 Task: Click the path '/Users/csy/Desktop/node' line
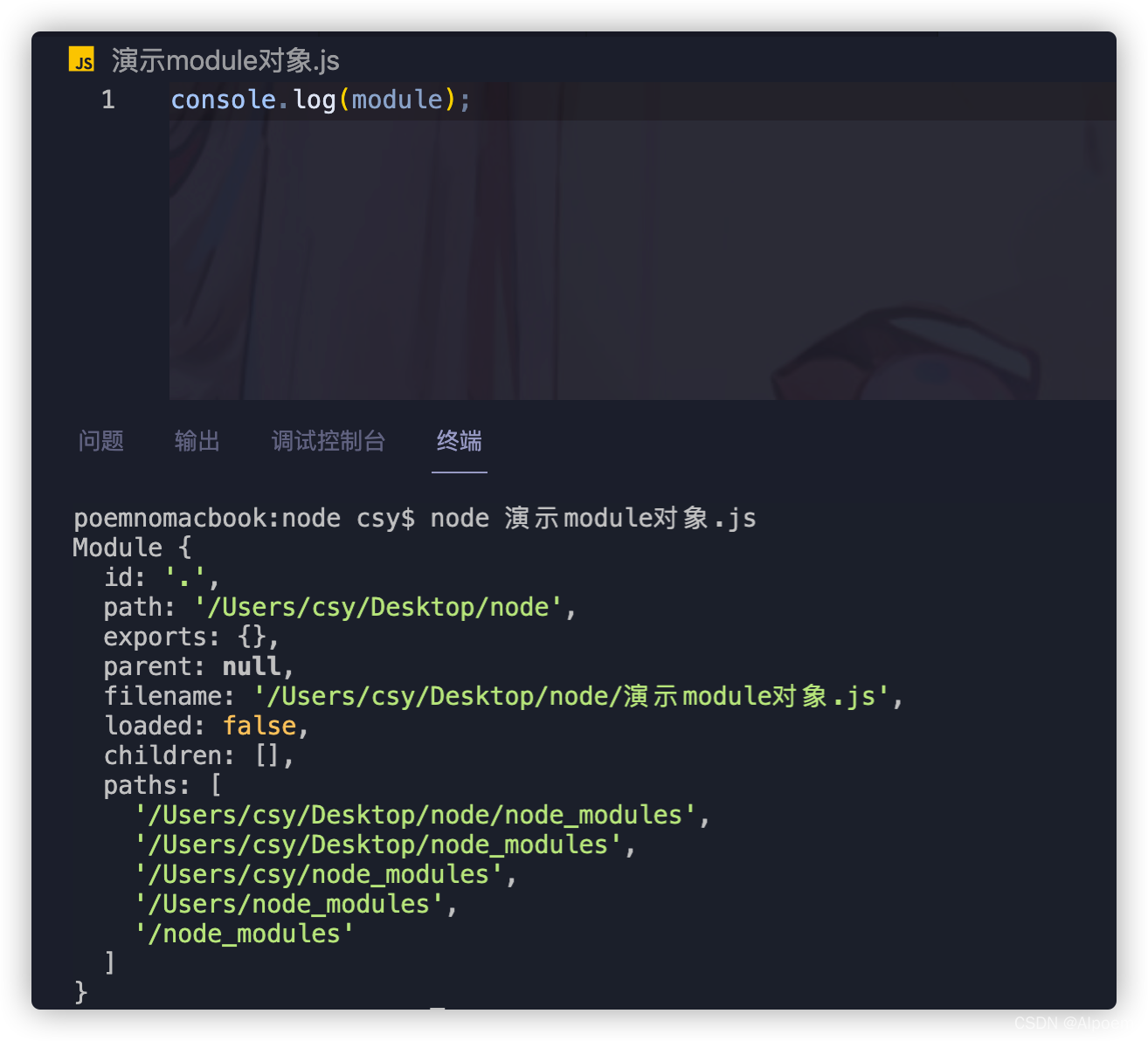click(x=340, y=607)
